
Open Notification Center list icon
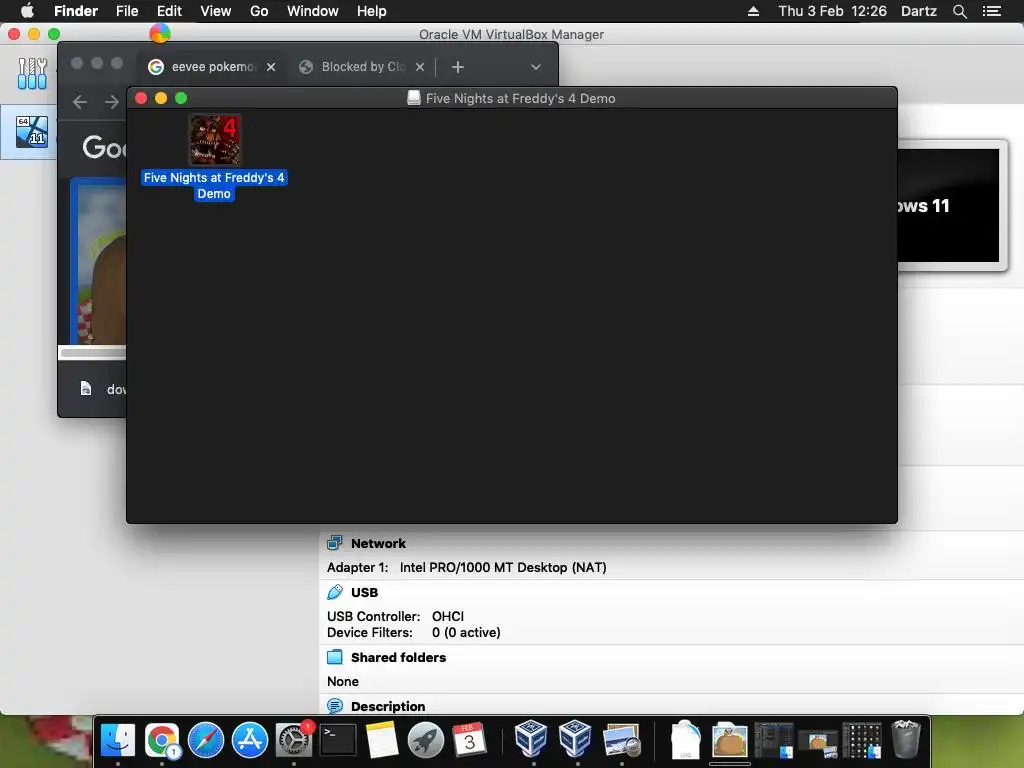pyautogui.click(x=991, y=11)
